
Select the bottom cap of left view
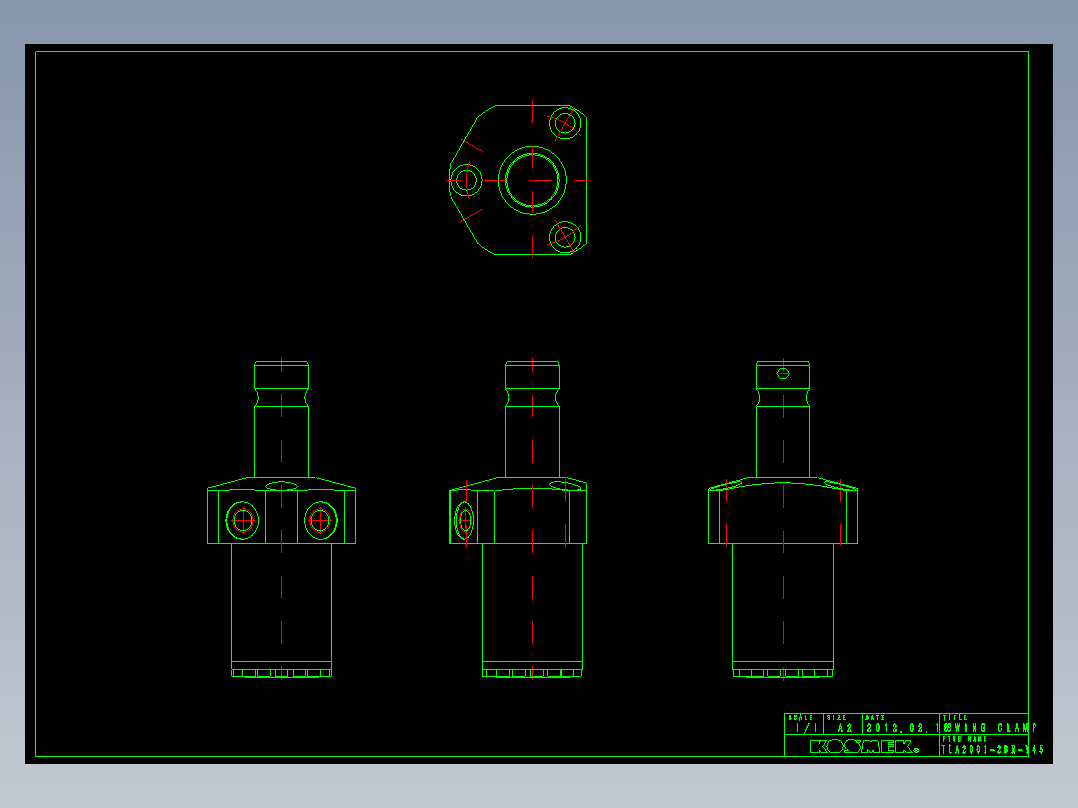281,670
